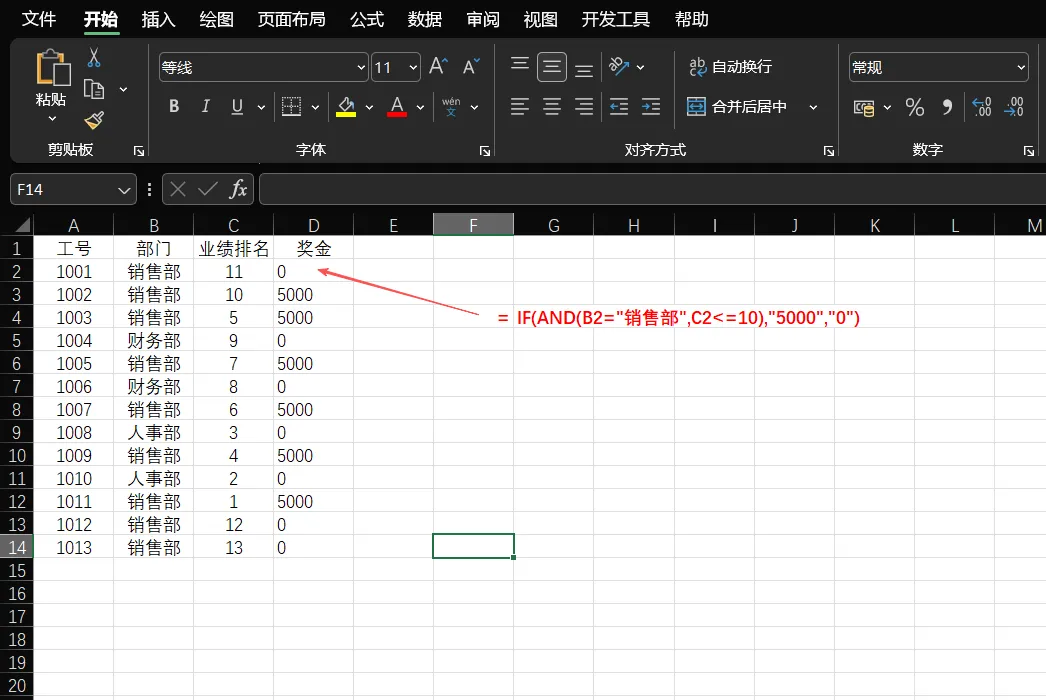Decrease decimal places
1046x700 pixels.
[1014, 107]
